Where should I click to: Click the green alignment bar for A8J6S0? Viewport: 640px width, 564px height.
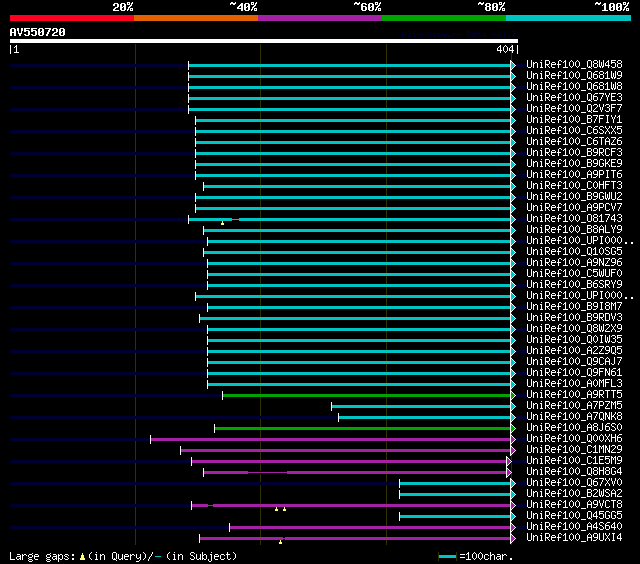(x=363, y=429)
